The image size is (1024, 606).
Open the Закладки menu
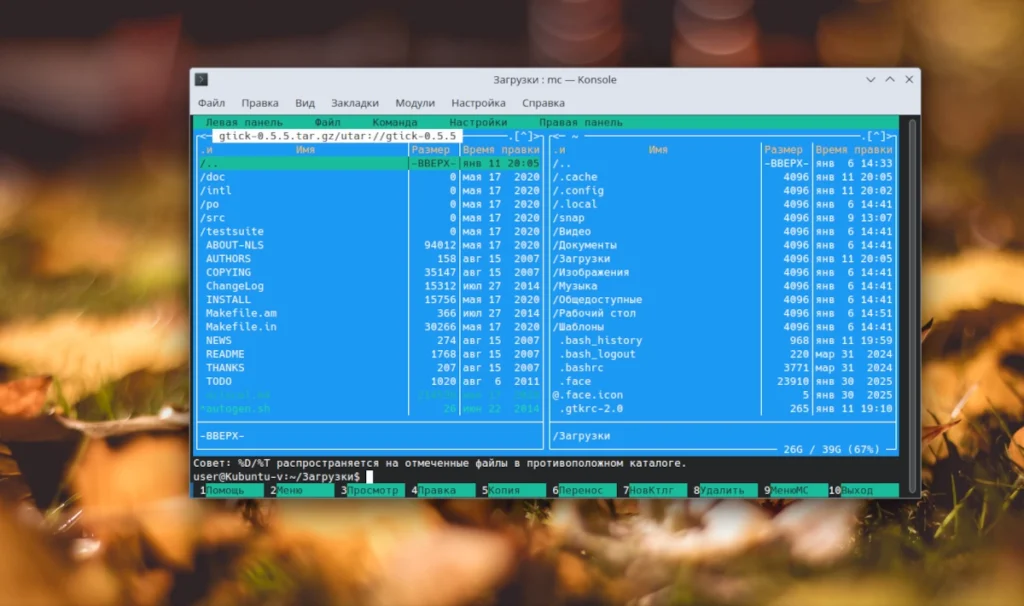point(355,103)
